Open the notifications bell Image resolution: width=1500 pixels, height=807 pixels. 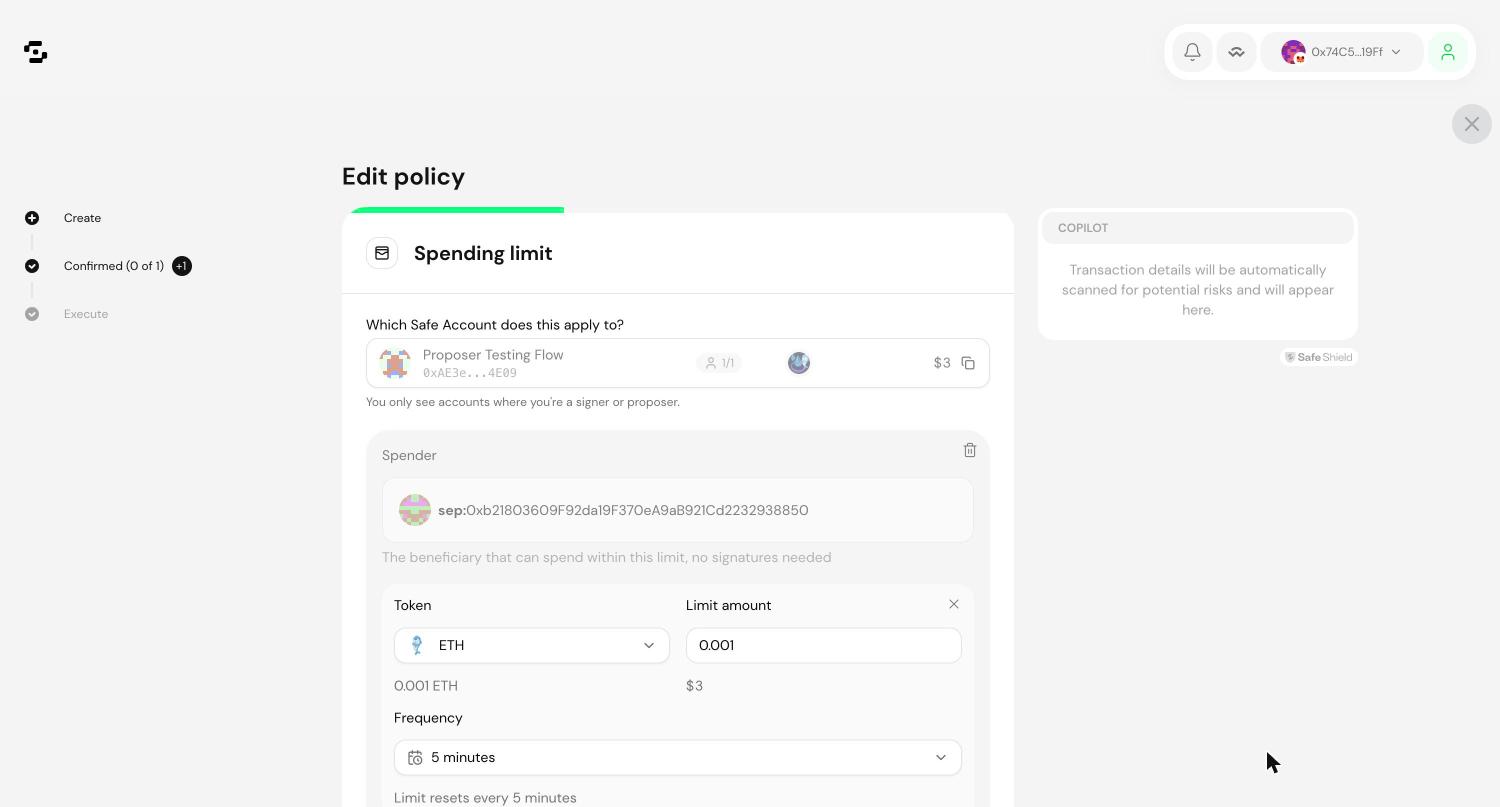pyautogui.click(x=1192, y=52)
